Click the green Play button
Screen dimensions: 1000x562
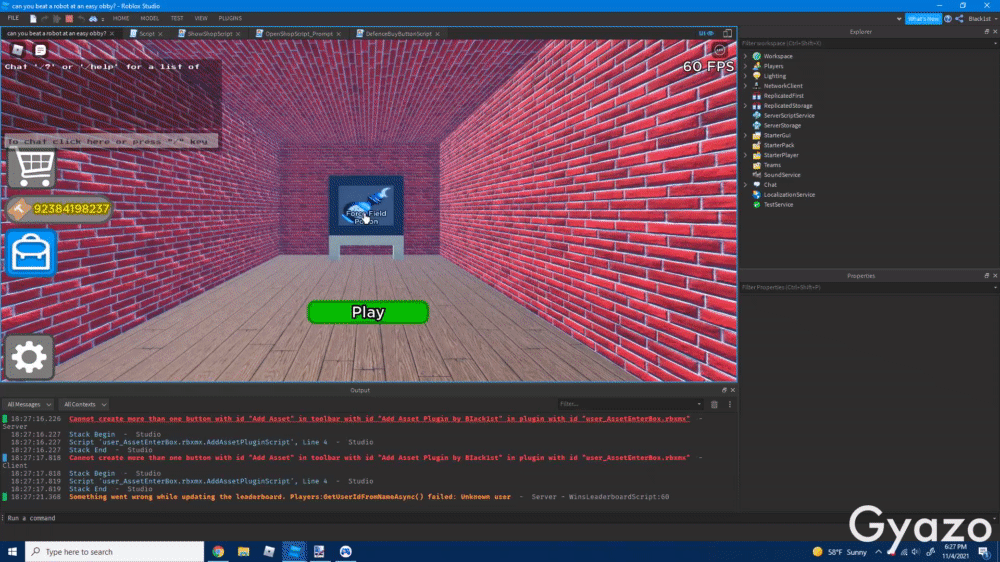(x=368, y=312)
